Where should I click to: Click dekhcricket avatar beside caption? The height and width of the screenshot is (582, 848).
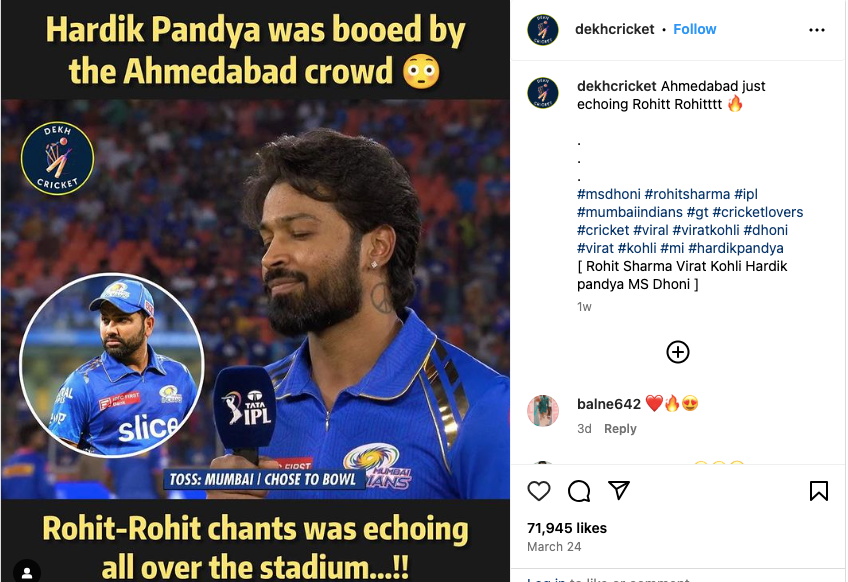click(x=543, y=93)
